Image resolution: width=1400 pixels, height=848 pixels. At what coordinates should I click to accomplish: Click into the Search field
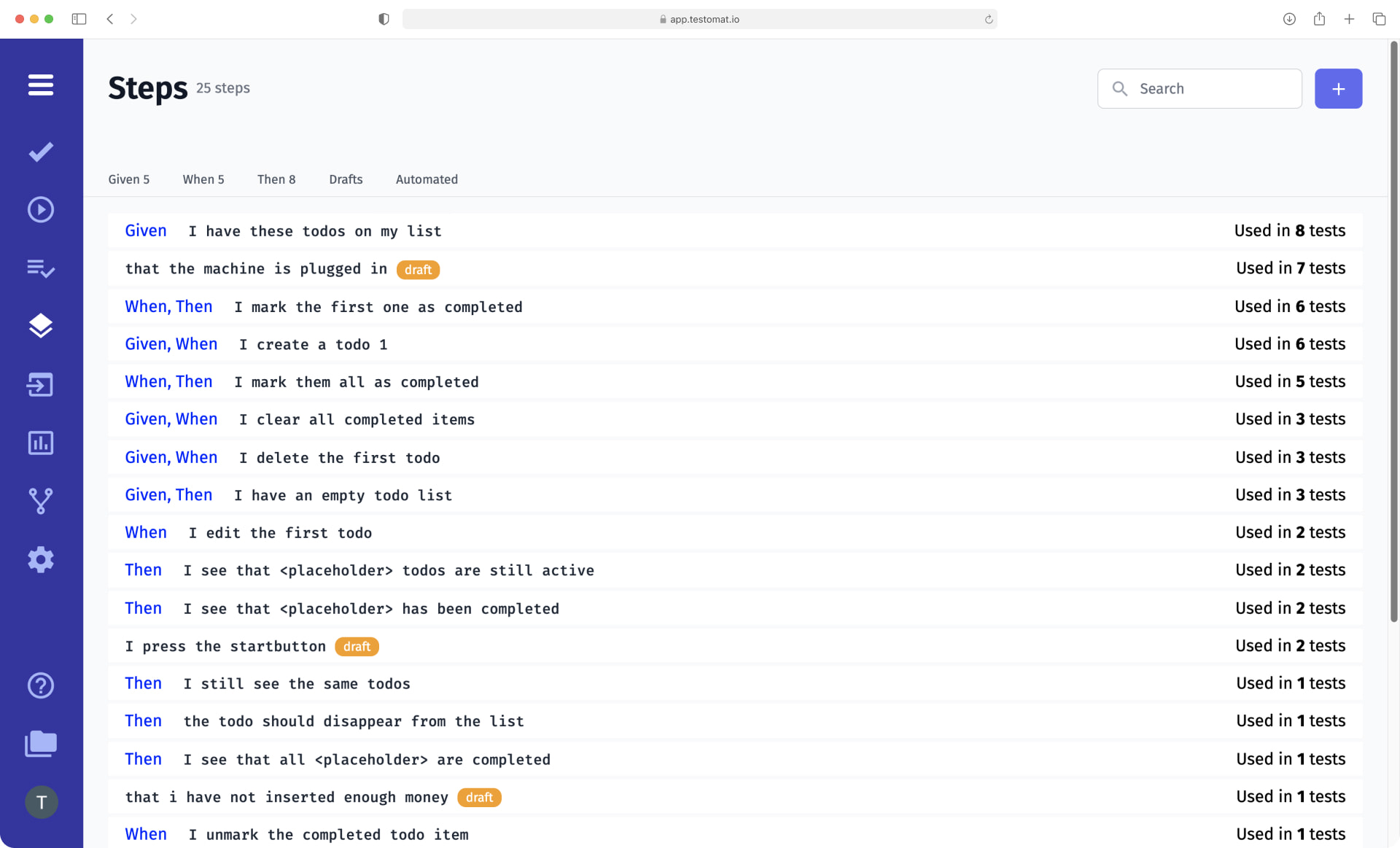[1199, 88]
